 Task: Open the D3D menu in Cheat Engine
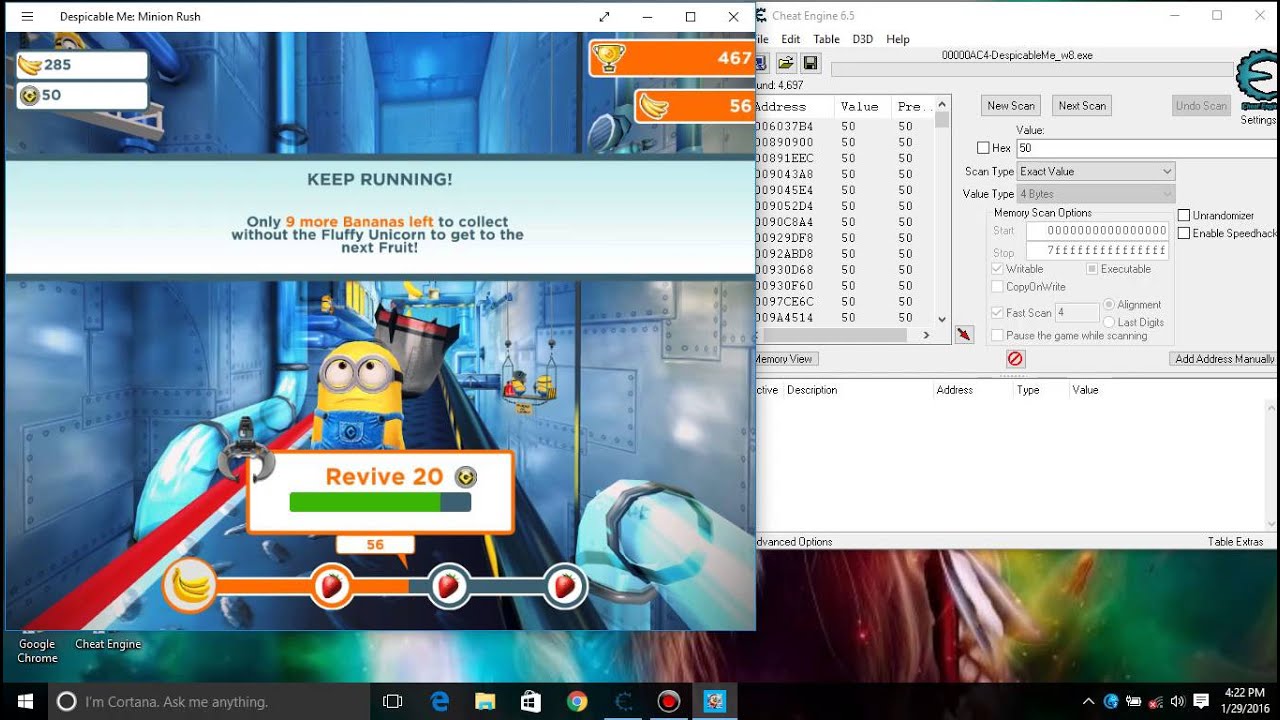click(862, 39)
